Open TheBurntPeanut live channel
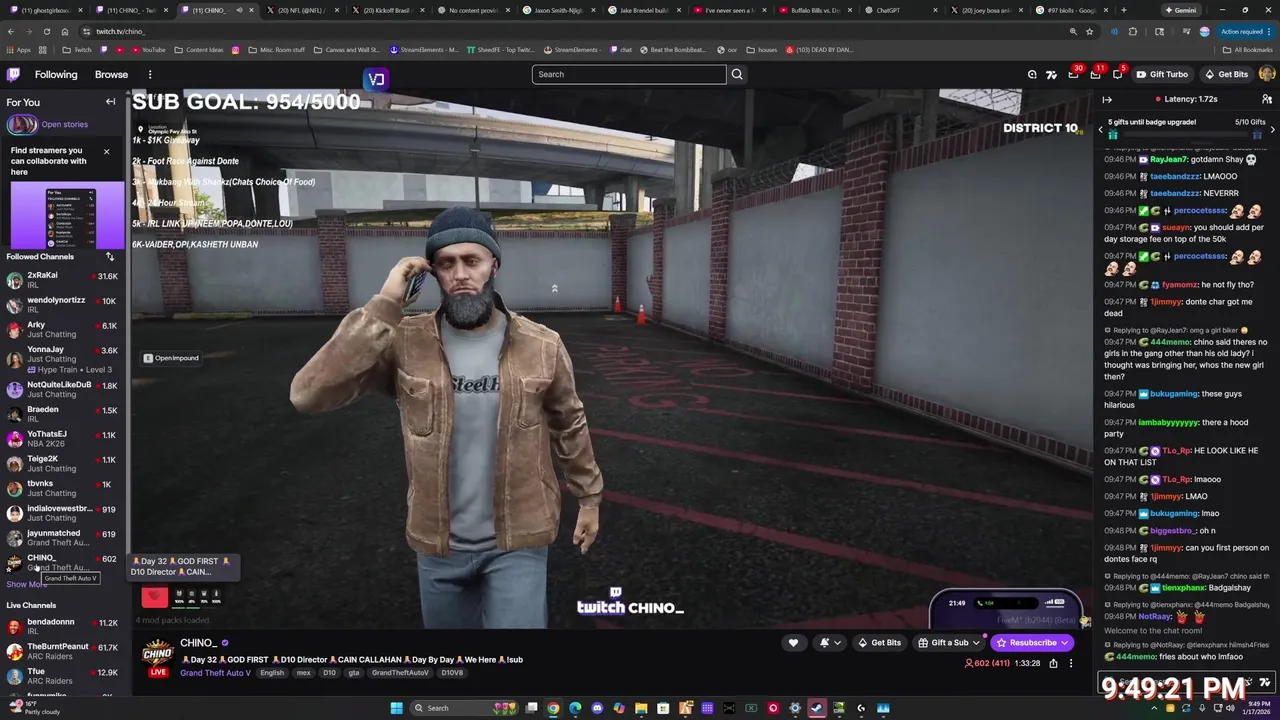 tap(62, 651)
